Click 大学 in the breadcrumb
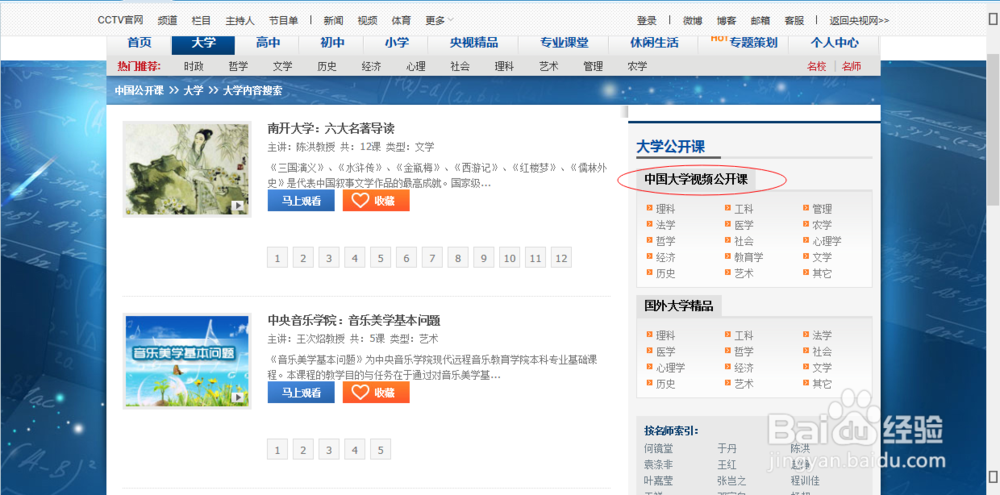 click(193, 91)
